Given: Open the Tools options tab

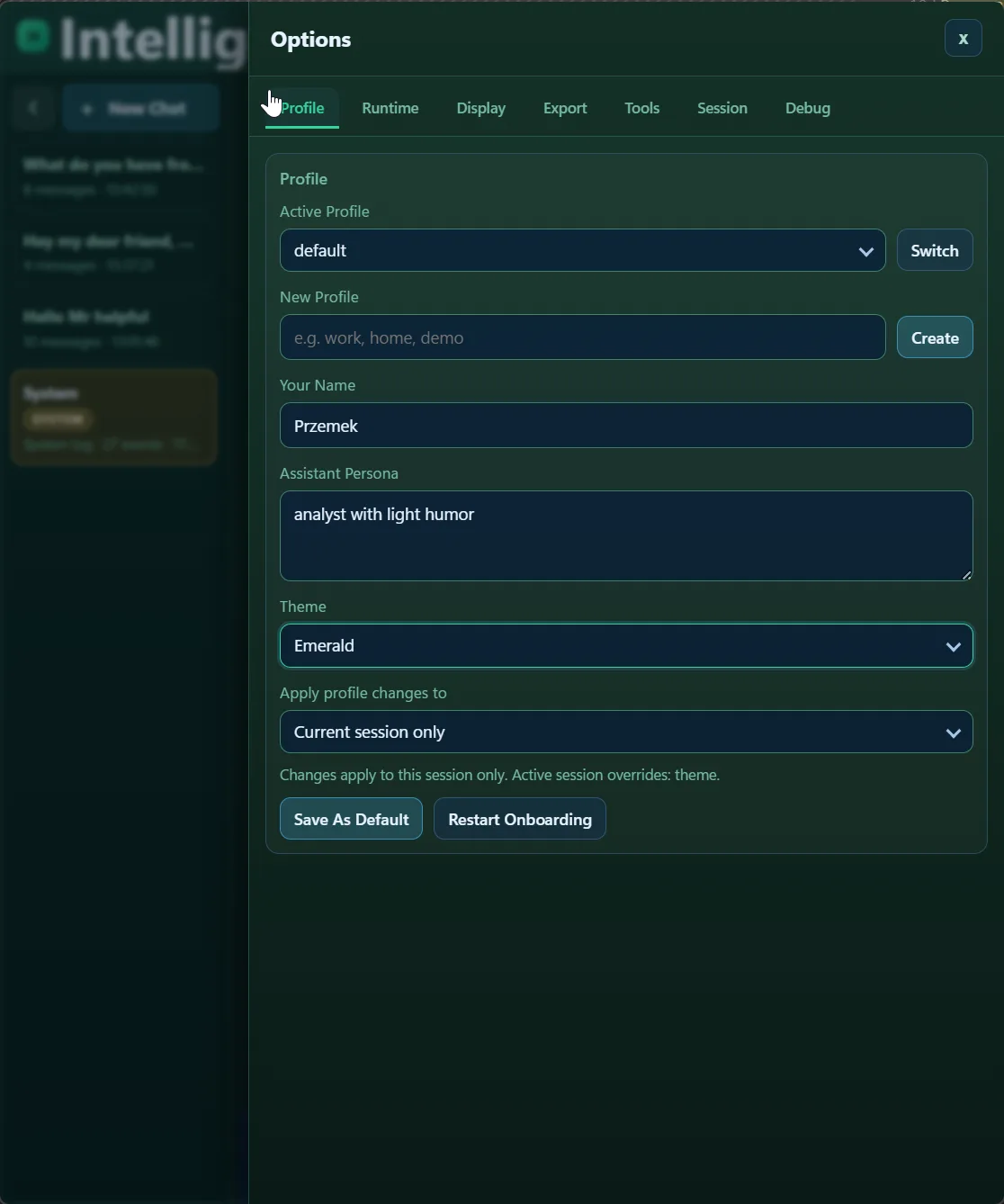Looking at the screenshot, I should pyautogui.click(x=641, y=108).
